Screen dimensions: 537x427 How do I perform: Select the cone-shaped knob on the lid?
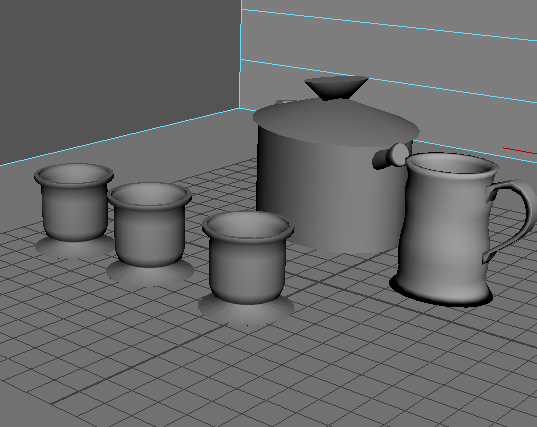click(336, 88)
